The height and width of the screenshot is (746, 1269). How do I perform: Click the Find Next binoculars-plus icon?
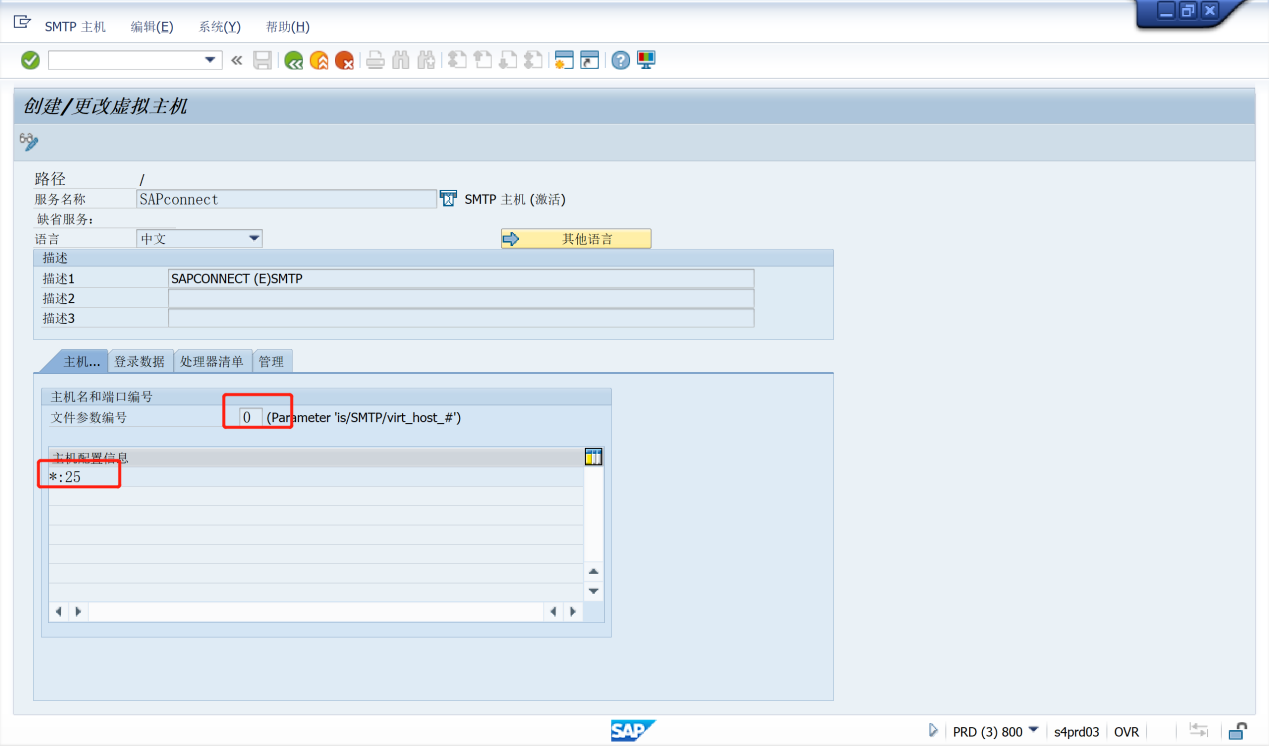(427, 60)
